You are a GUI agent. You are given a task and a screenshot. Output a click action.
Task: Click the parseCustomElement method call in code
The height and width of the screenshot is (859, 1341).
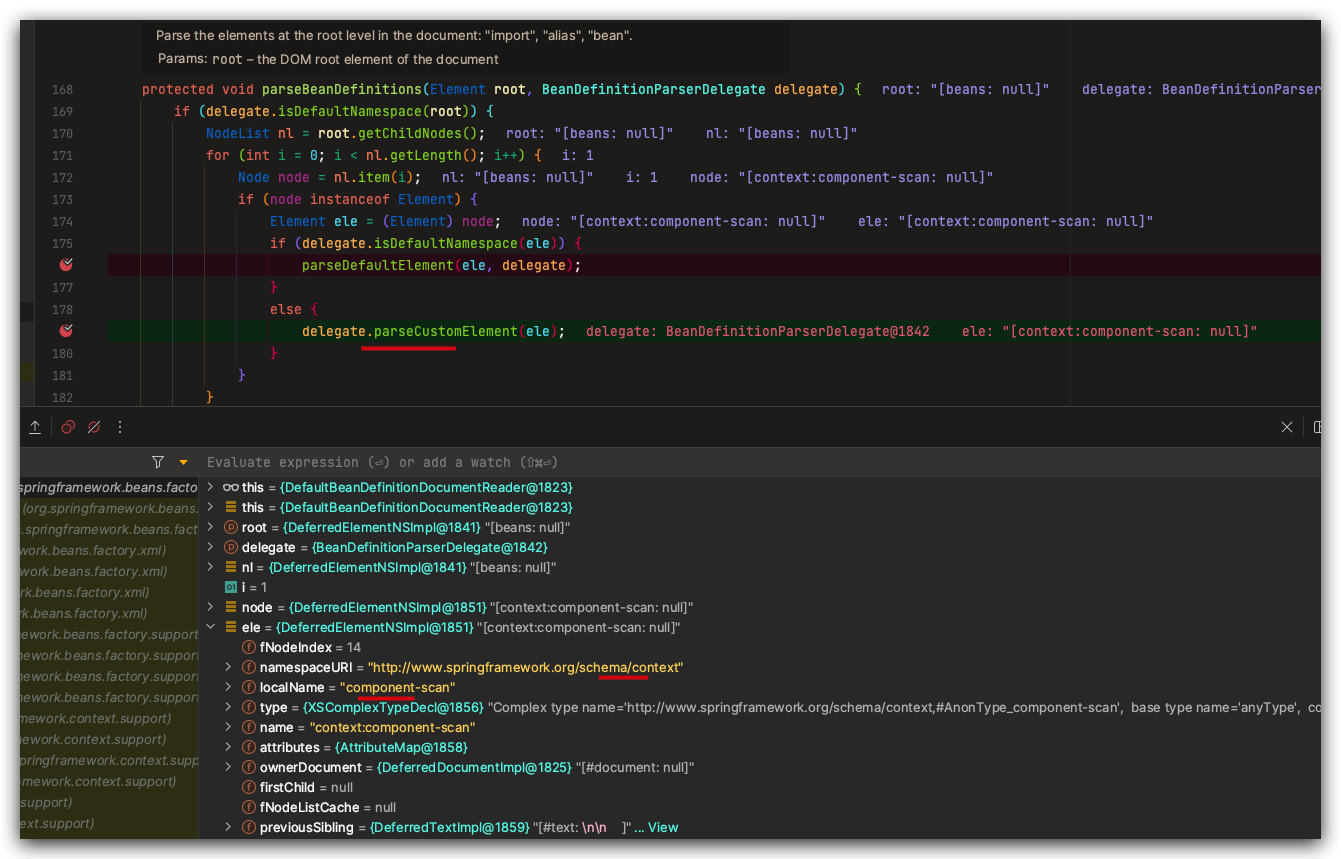tap(446, 331)
